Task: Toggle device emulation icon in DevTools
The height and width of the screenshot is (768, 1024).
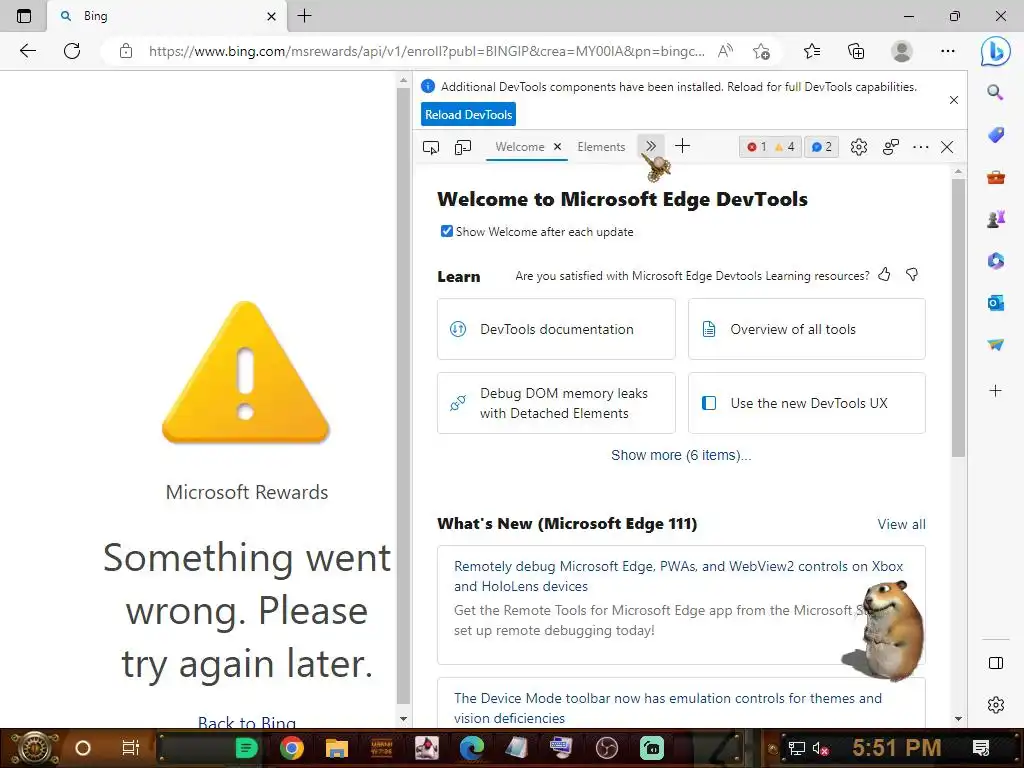Action: click(x=462, y=147)
